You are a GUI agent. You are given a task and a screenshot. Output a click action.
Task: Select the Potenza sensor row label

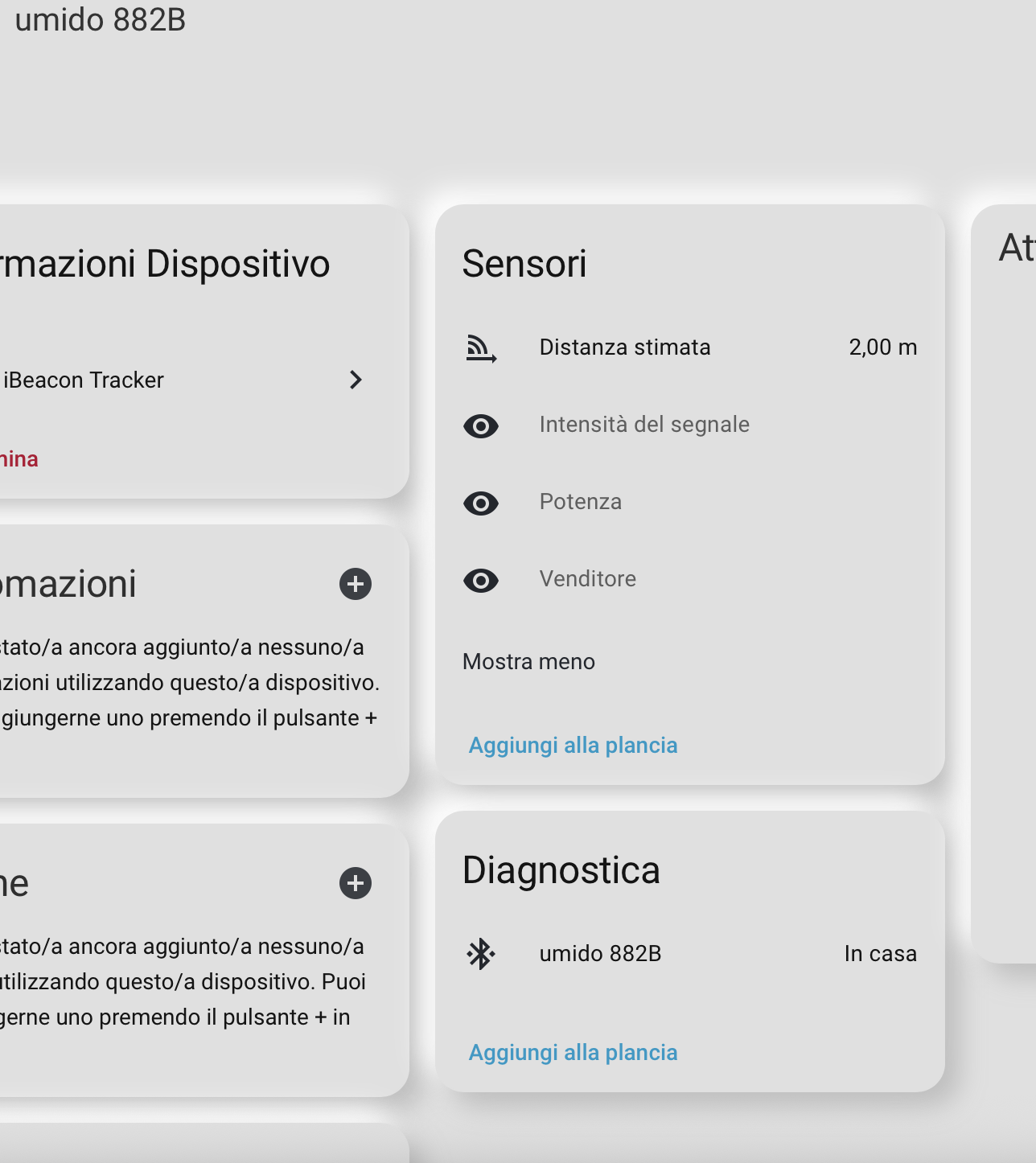[581, 502]
